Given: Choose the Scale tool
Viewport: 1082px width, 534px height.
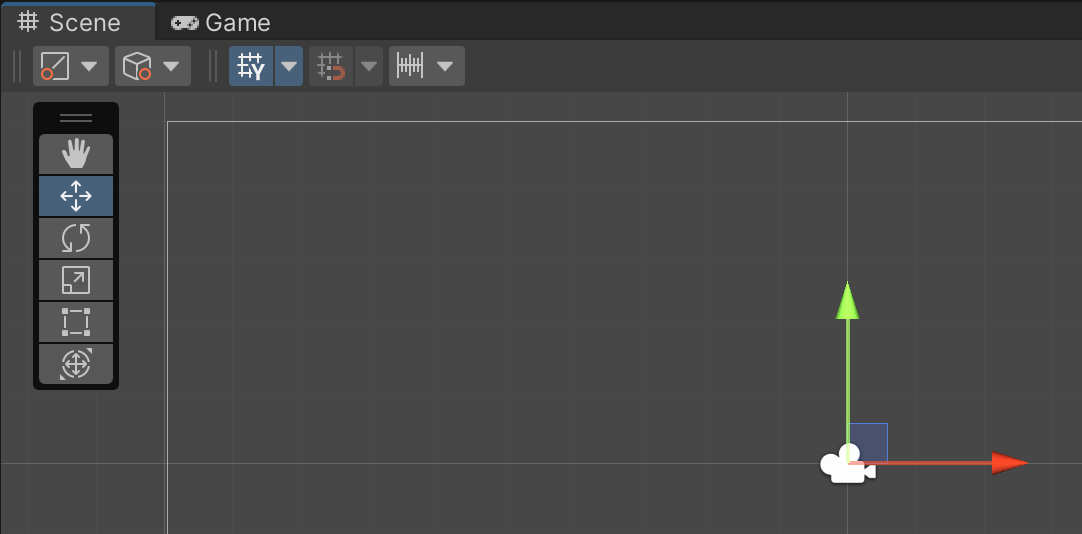Looking at the screenshot, I should 76,280.
